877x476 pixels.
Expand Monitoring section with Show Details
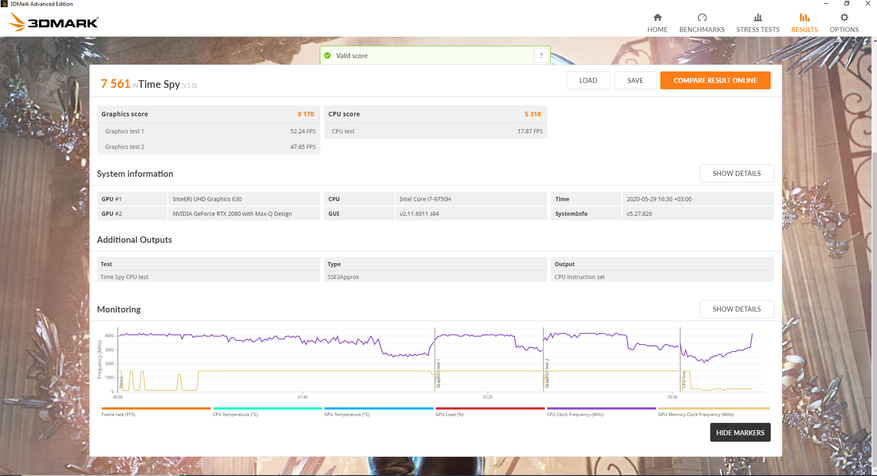coord(736,309)
